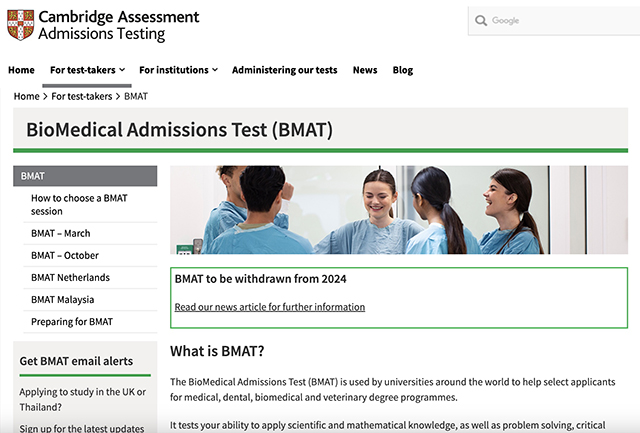Expand the For institutions dropdown
The image size is (640, 433).
click(x=178, y=70)
